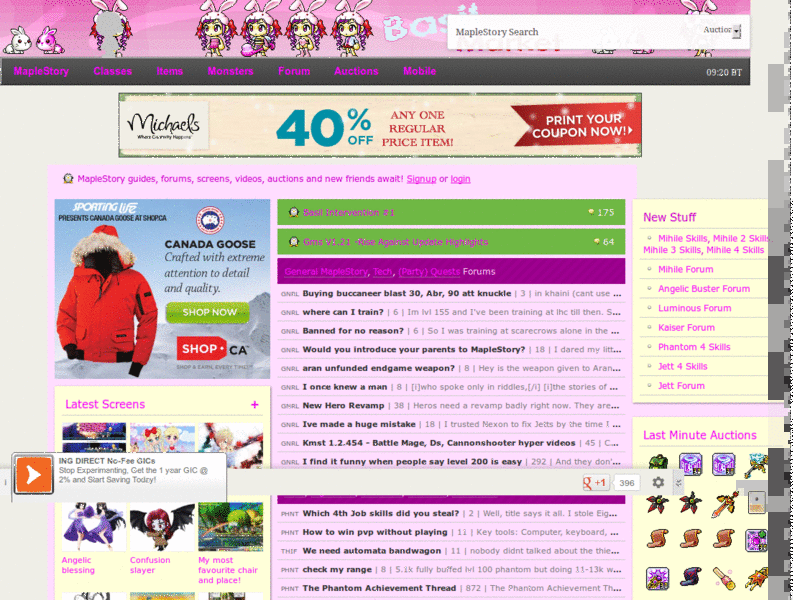Open the first brown scroll auction item
The height and width of the screenshot is (600, 800).
657,539
